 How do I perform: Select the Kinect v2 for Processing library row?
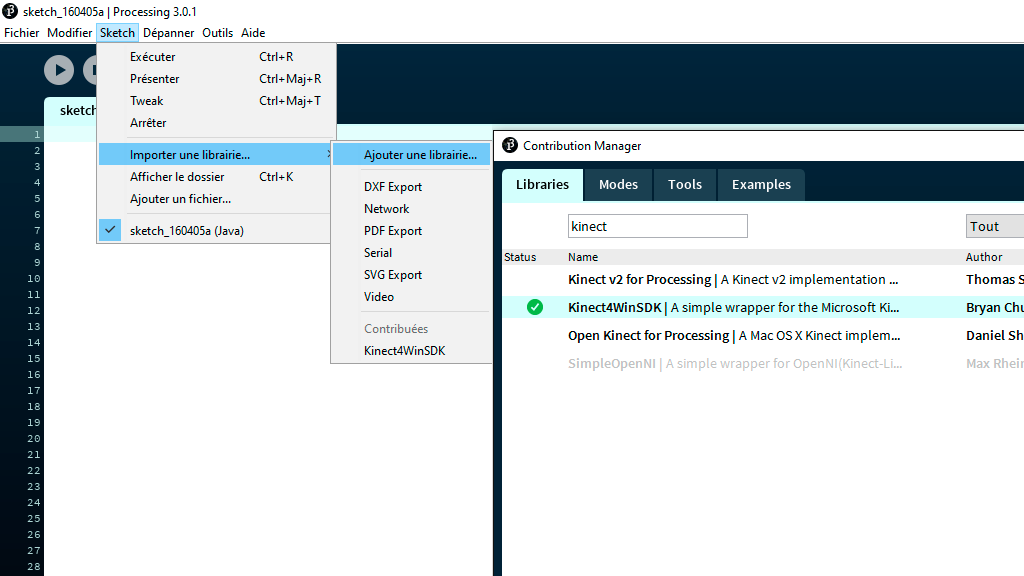[733, 280]
